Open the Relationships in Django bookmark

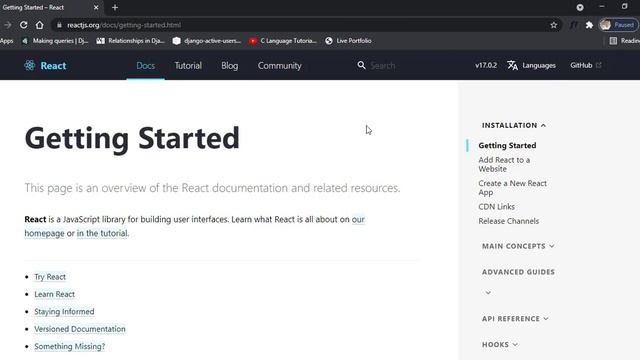click(x=131, y=41)
